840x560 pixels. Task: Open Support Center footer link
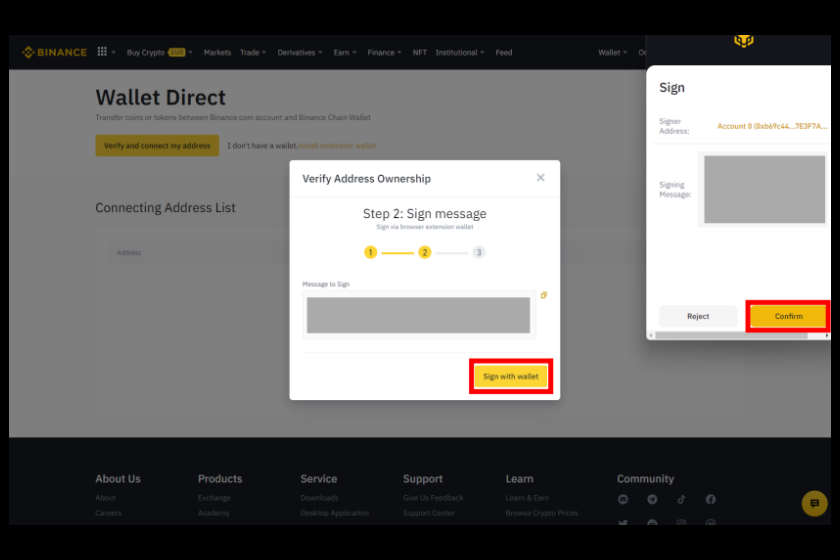[429, 513]
